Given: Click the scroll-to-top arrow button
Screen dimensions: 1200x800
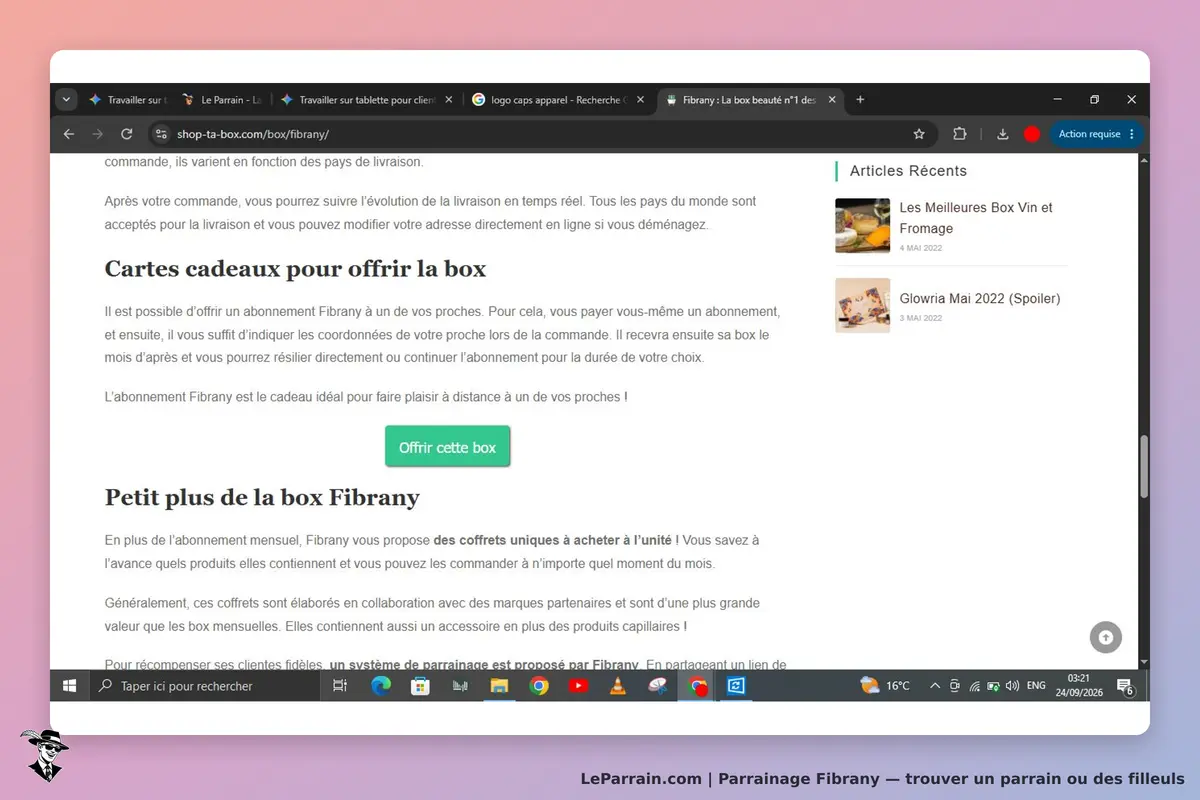Looking at the screenshot, I should click(x=1105, y=637).
